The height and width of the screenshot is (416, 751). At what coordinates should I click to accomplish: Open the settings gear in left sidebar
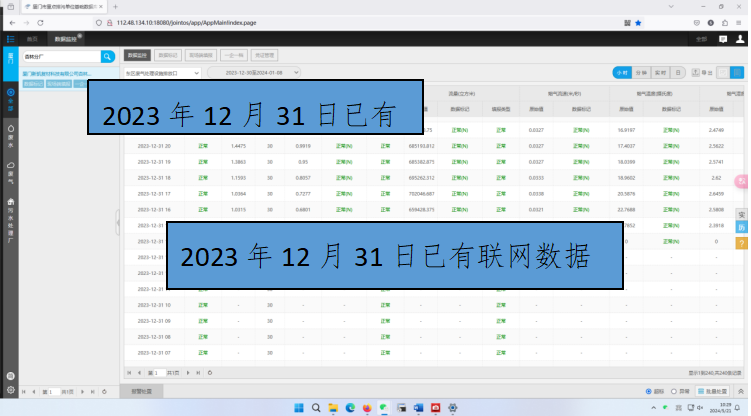click(10, 389)
